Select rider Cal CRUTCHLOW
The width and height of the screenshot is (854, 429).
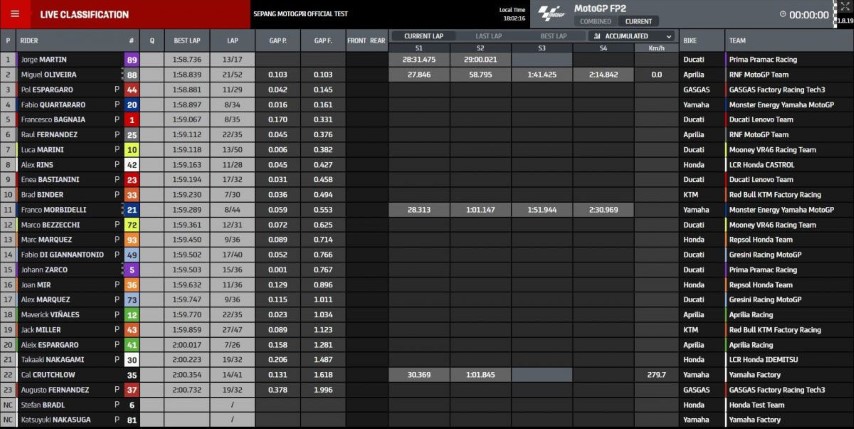pos(48,375)
